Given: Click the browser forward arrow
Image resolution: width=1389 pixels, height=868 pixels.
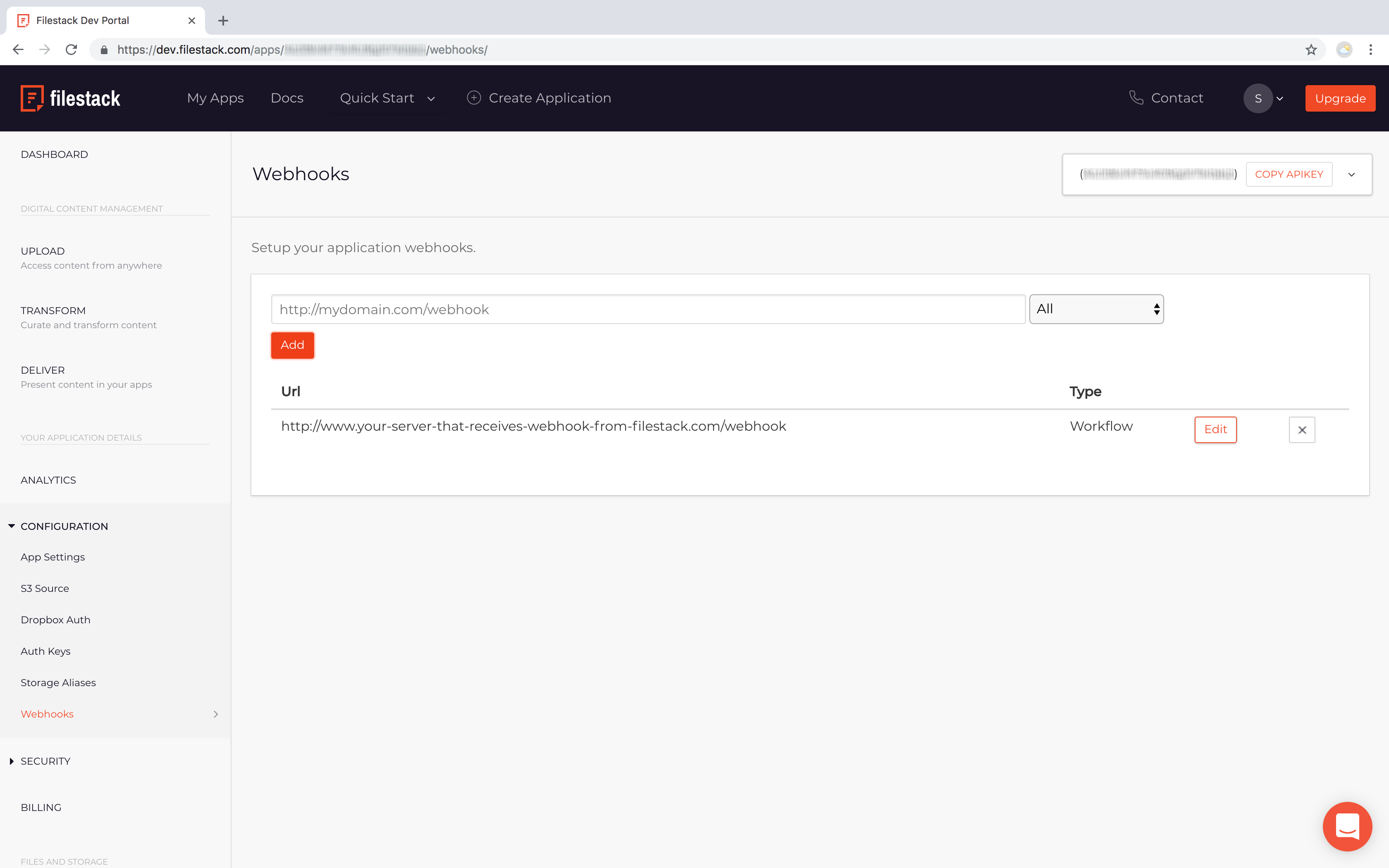Looking at the screenshot, I should (x=45, y=50).
